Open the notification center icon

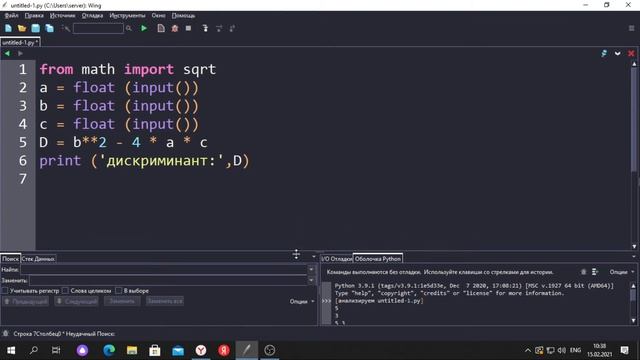[x=624, y=350]
